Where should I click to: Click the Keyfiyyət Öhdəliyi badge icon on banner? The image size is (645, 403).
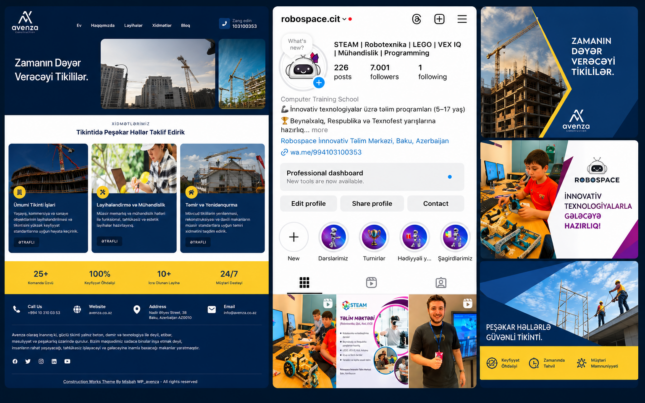[492, 363]
